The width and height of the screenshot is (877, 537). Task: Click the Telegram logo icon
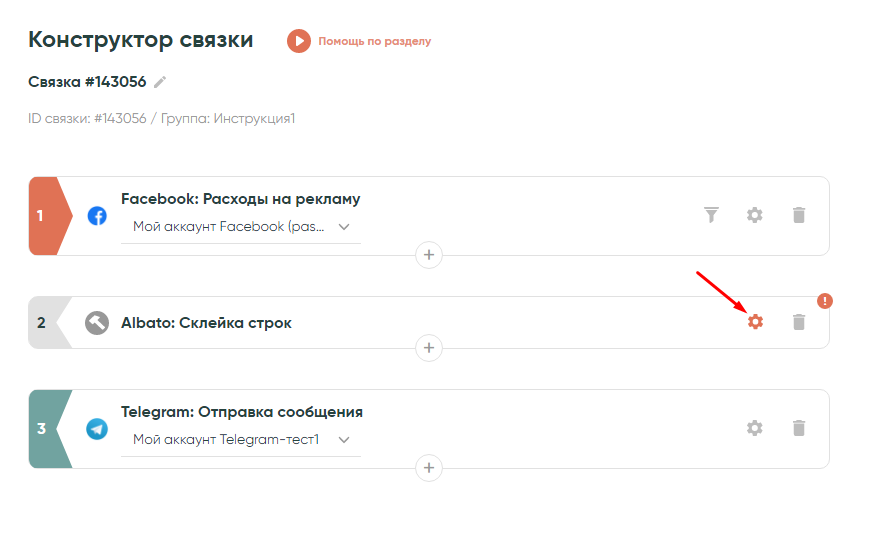[x=97, y=428]
